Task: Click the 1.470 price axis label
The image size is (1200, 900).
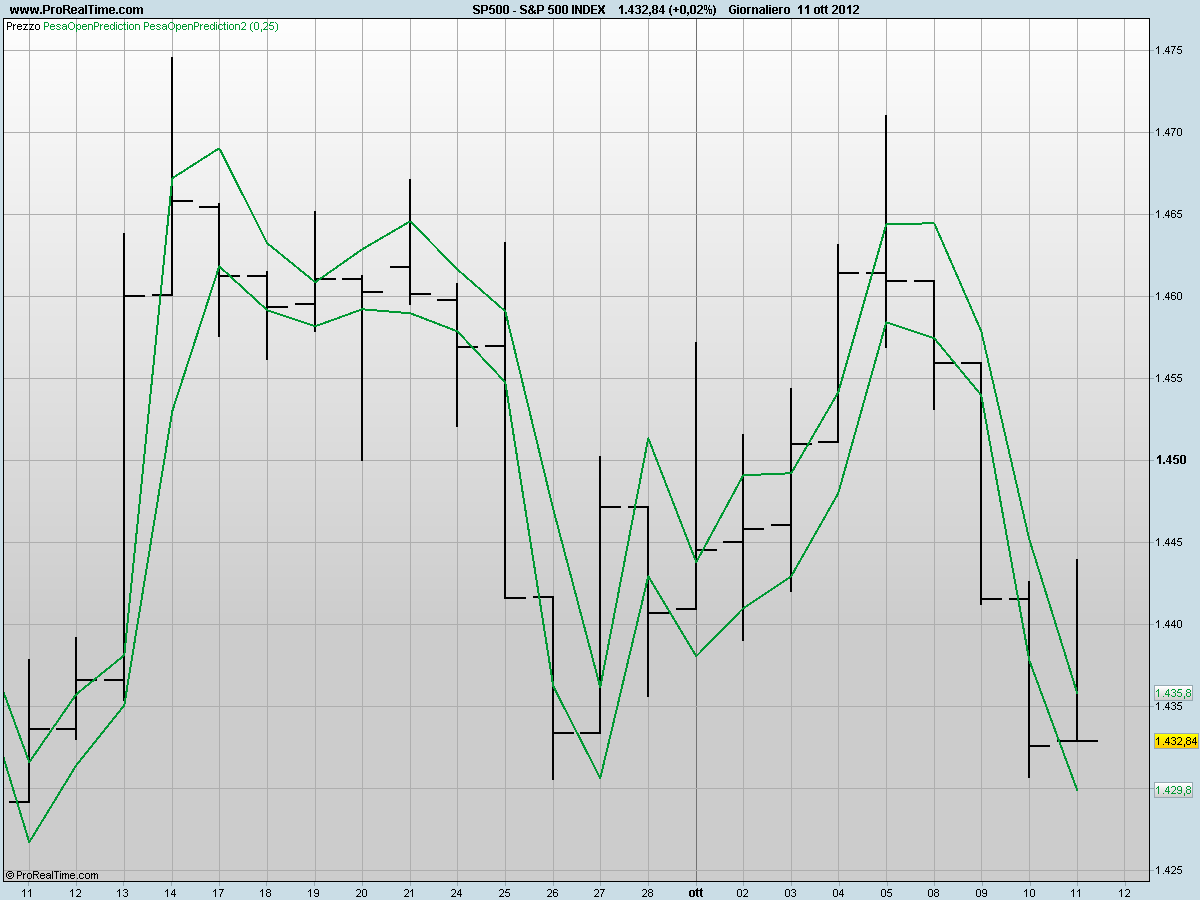Action: click(1169, 132)
